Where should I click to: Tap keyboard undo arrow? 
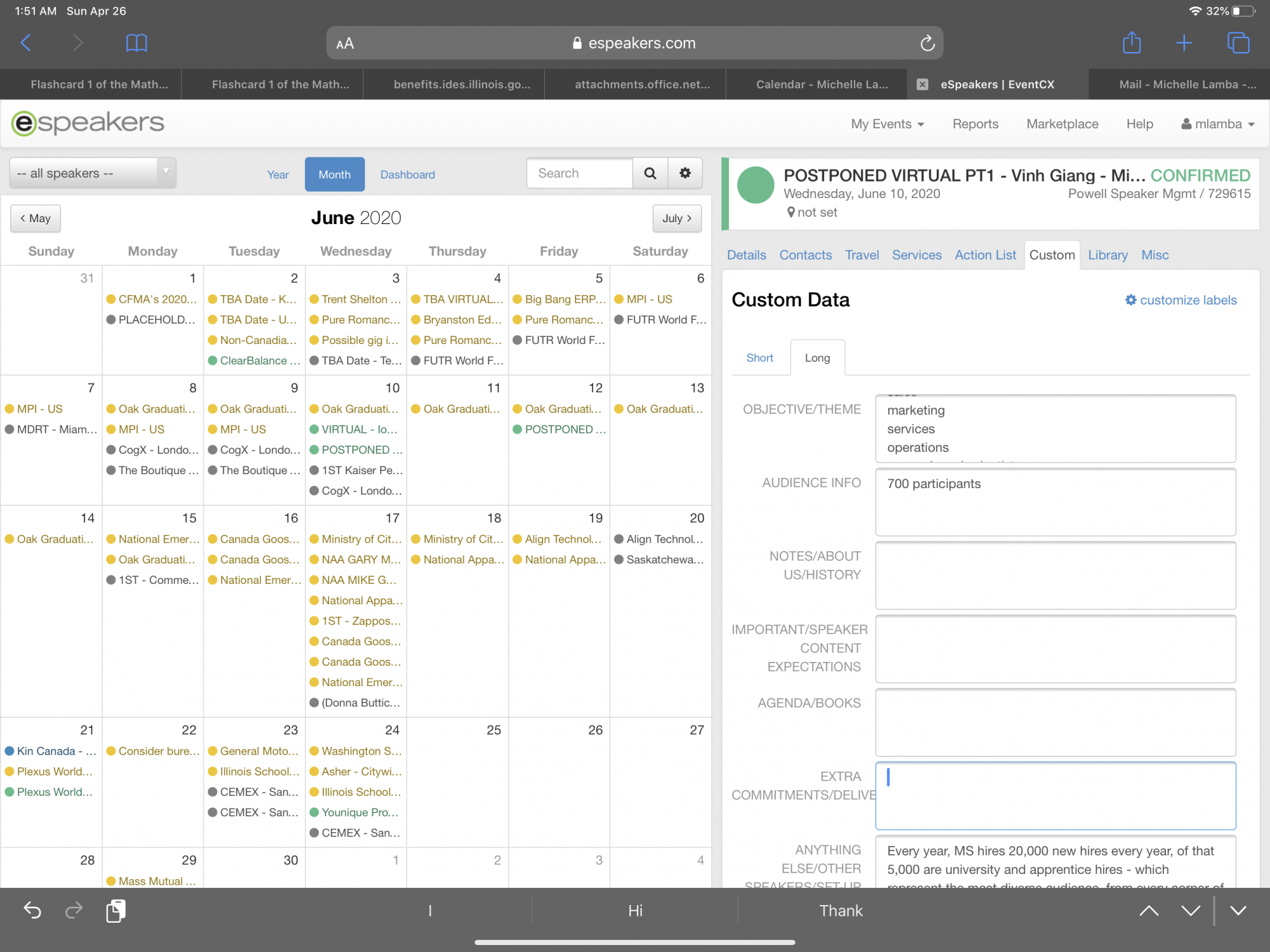[32, 911]
